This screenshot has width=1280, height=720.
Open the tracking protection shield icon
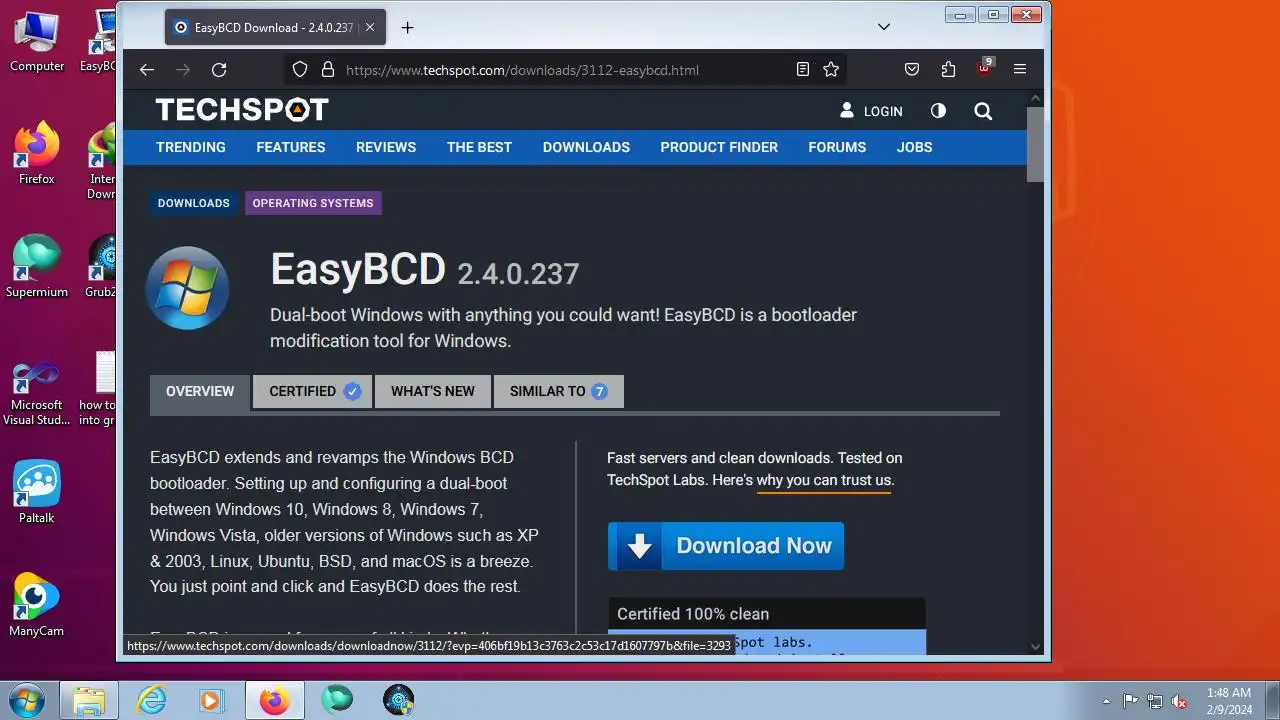tap(299, 70)
